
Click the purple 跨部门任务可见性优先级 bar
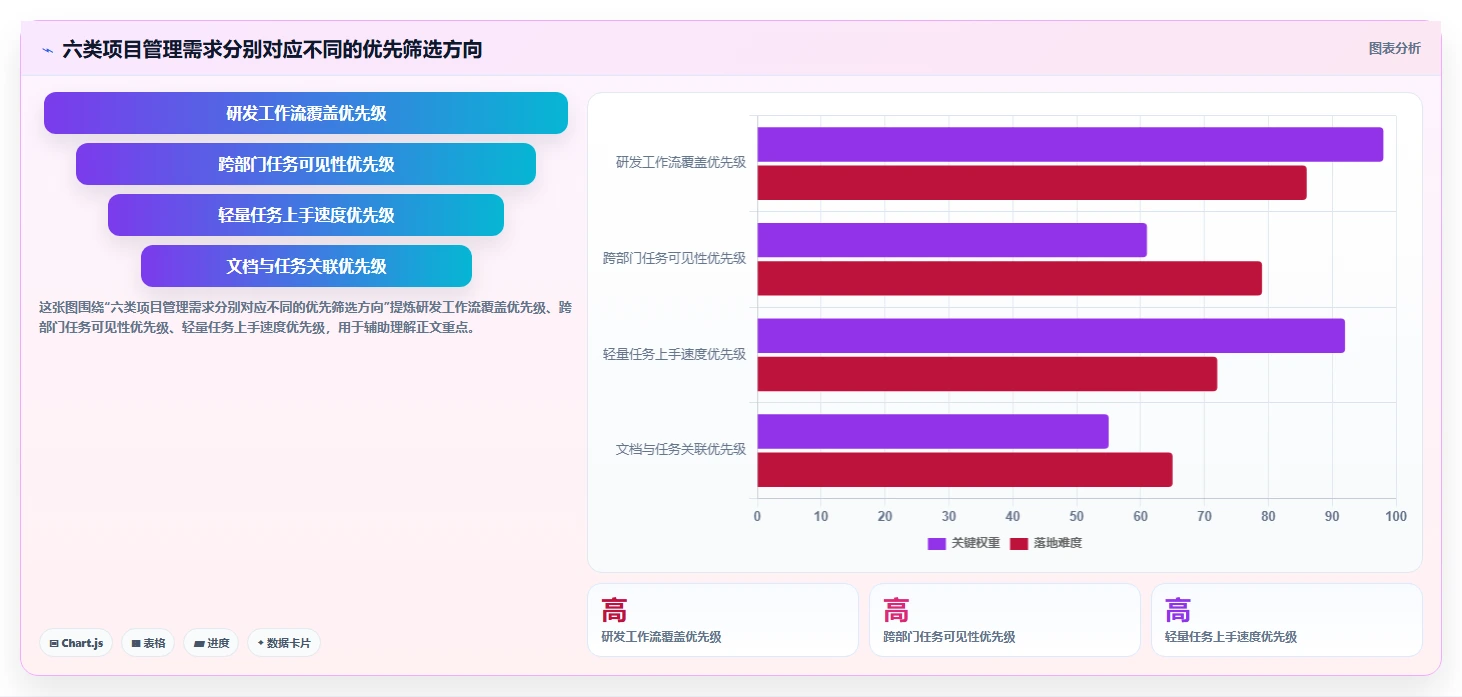(x=952, y=240)
